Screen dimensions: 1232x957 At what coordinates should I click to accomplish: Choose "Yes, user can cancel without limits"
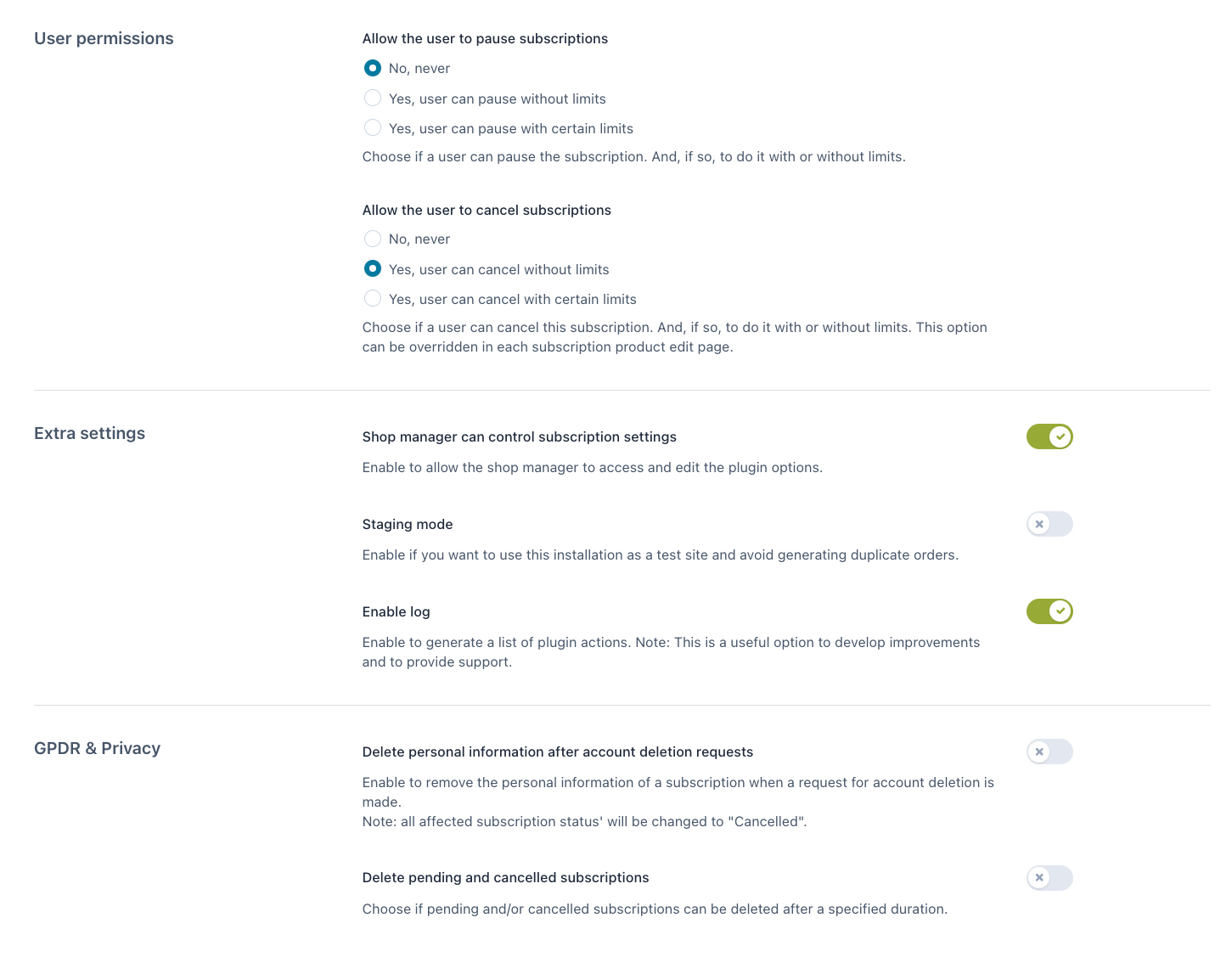[373, 269]
